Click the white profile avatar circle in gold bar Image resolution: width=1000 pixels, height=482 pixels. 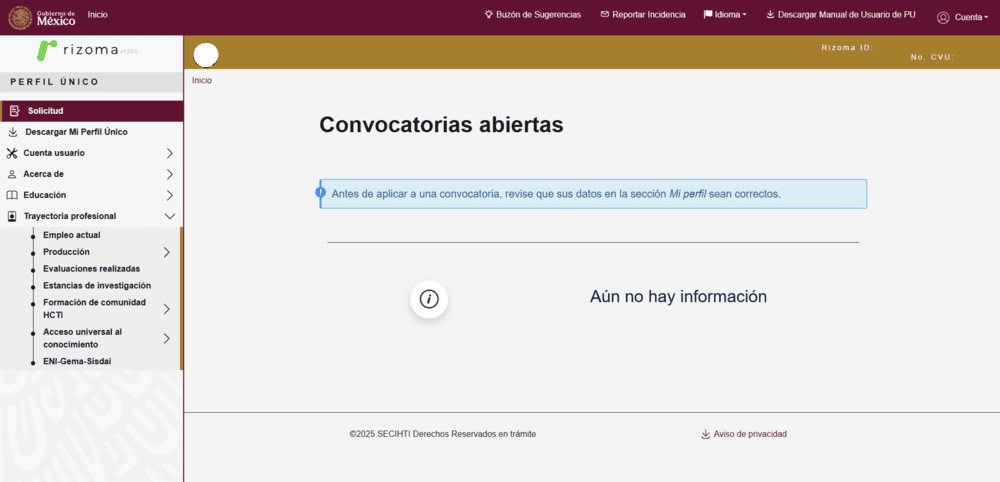click(205, 55)
